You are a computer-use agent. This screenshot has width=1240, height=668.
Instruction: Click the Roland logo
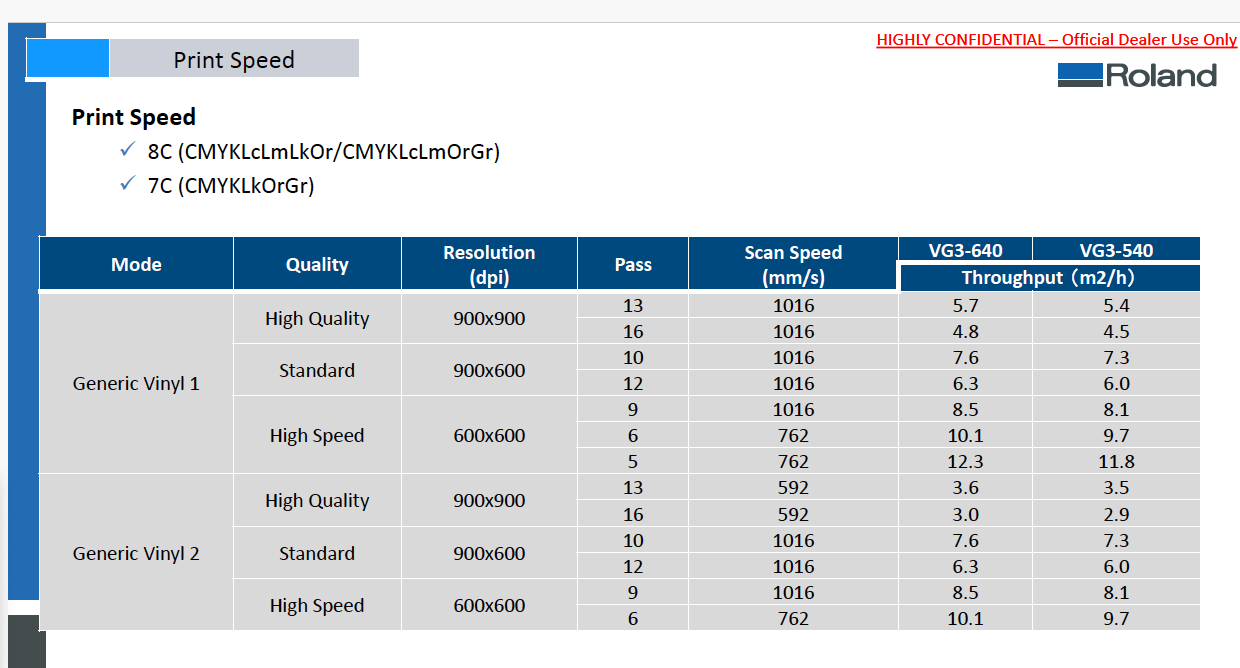tap(1137, 75)
